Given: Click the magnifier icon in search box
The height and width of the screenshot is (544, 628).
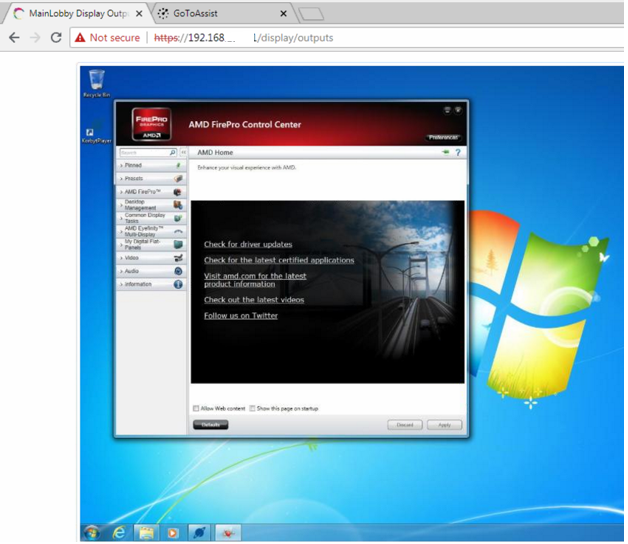Looking at the screenshot, I should tap(172, 152).
